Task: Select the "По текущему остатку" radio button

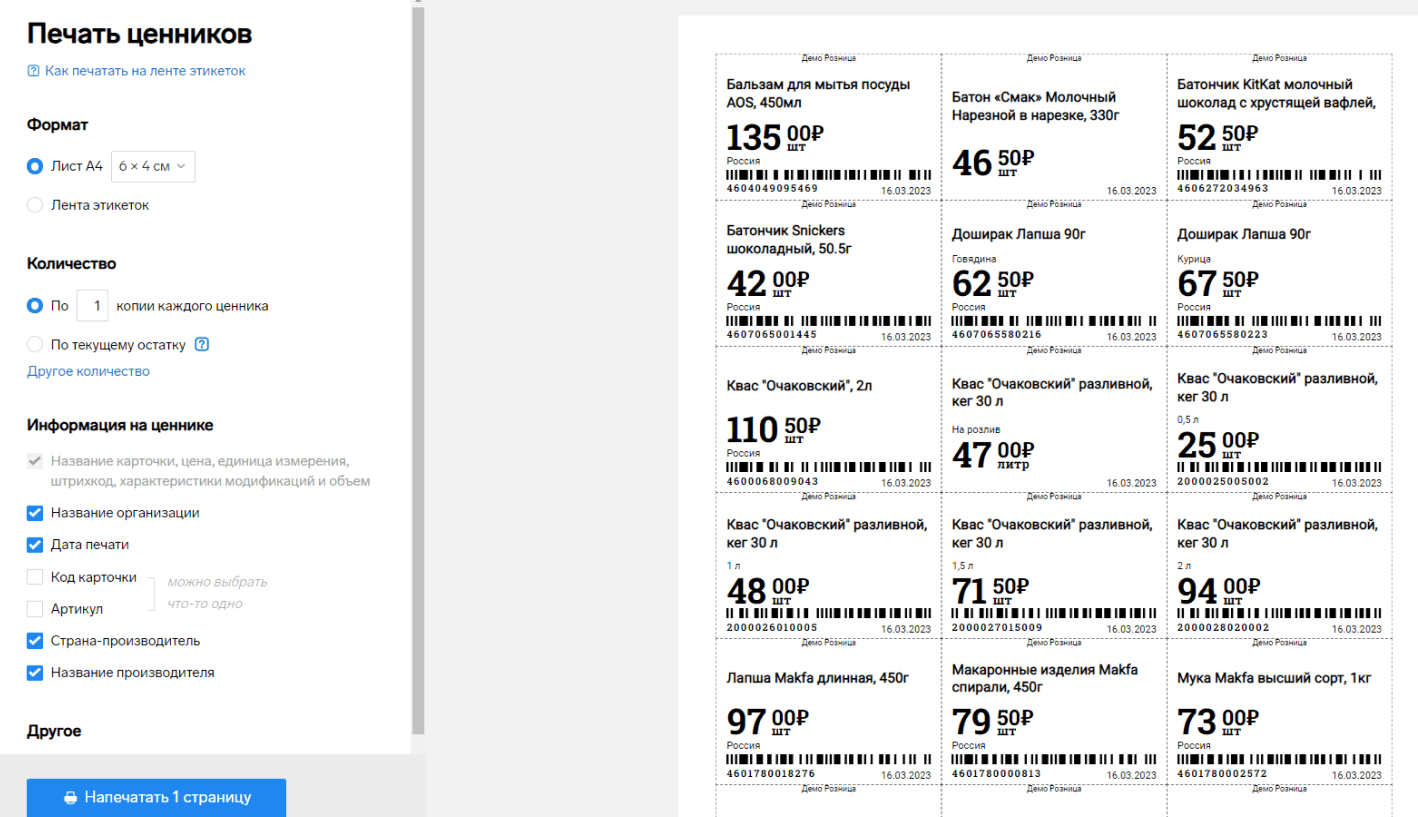Action: [35, 345]
